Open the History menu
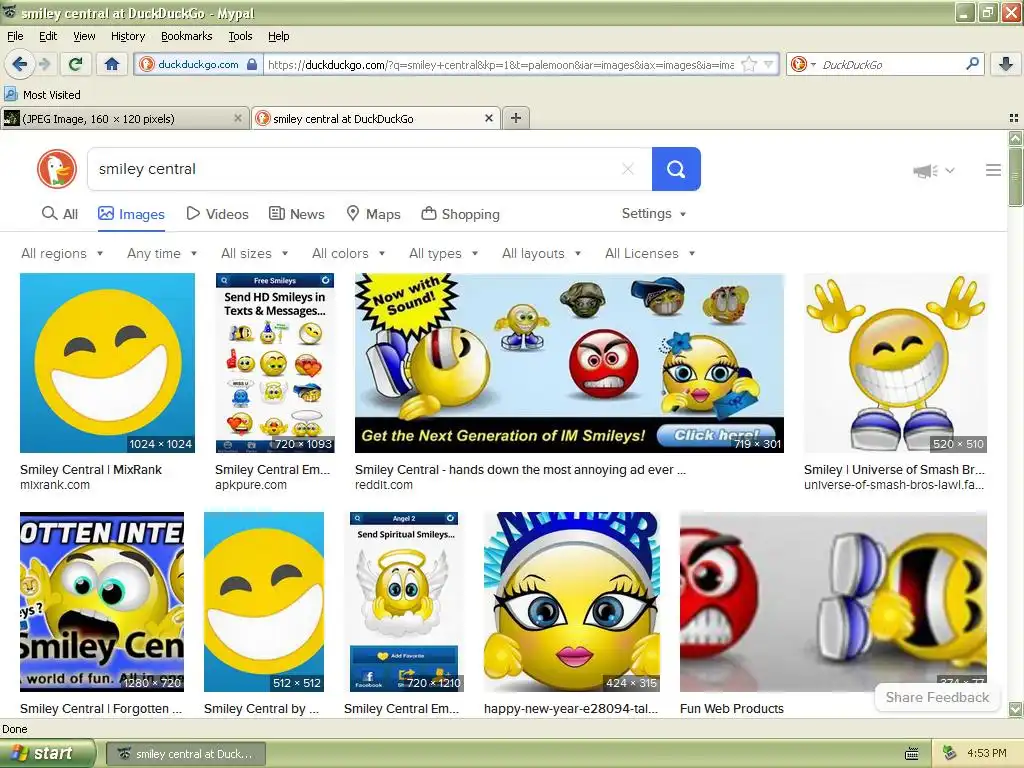This screenshot has width=1024, height=768. [128, 36]
